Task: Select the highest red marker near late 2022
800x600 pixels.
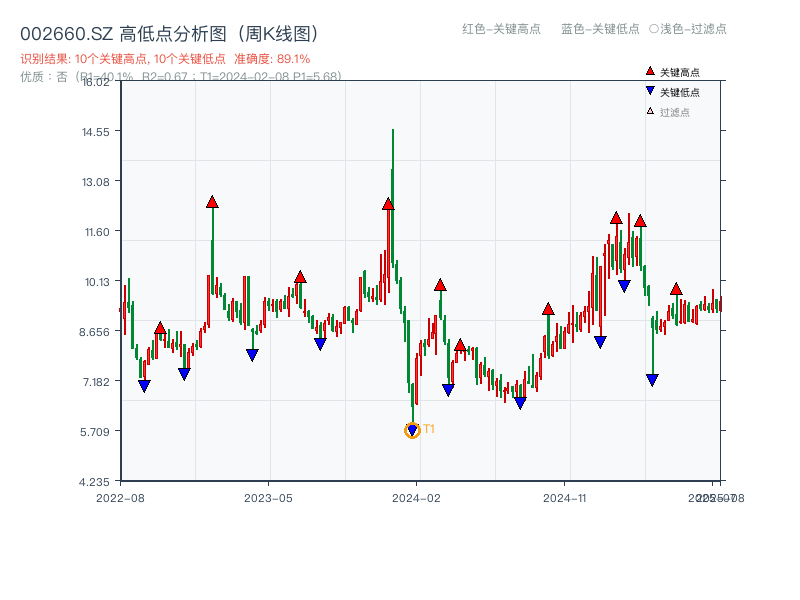Action: [x=212, y=201]
